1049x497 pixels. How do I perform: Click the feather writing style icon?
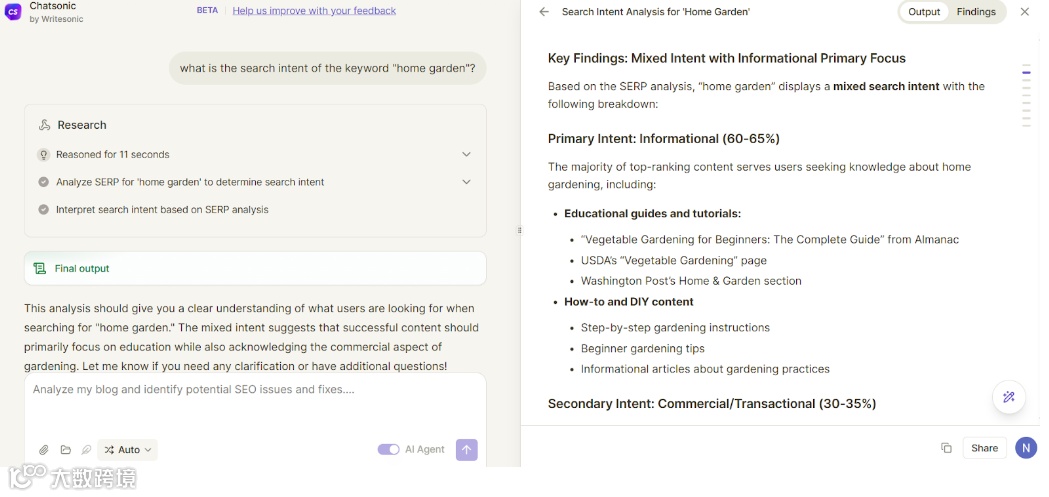point(87,450)
